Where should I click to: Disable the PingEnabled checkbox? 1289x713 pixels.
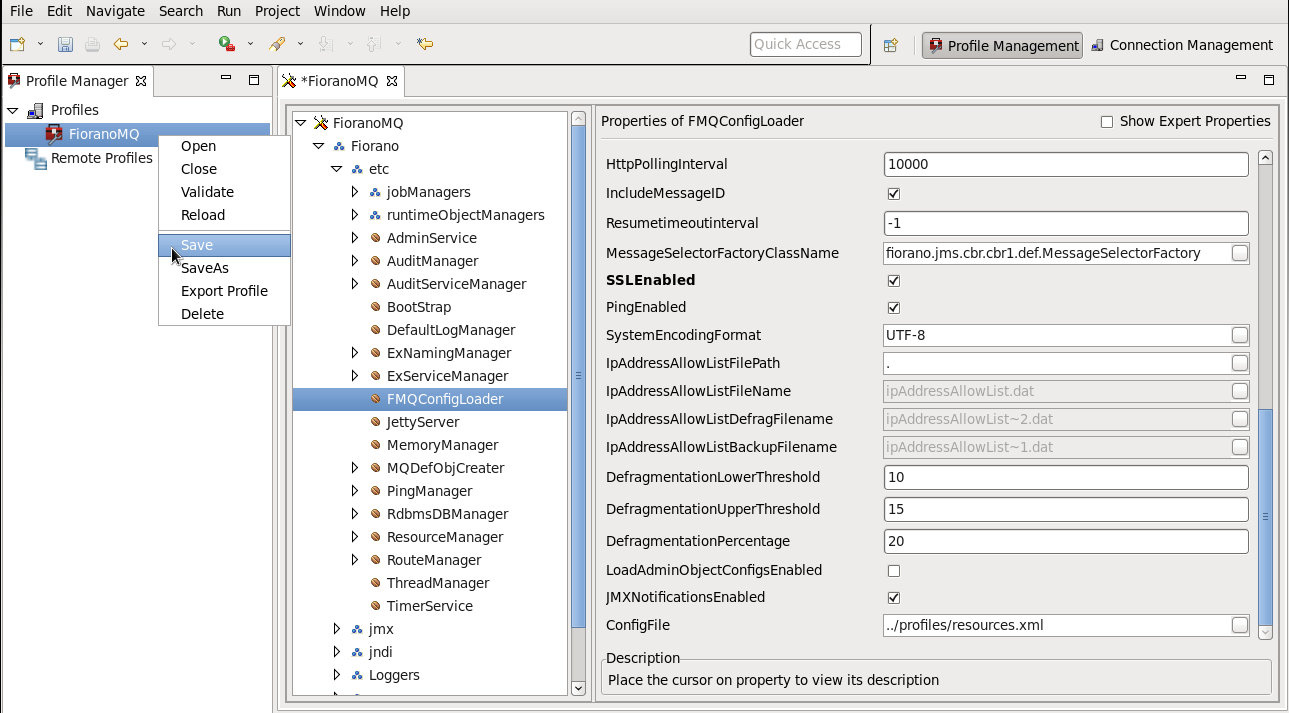(x=894, y=308)
